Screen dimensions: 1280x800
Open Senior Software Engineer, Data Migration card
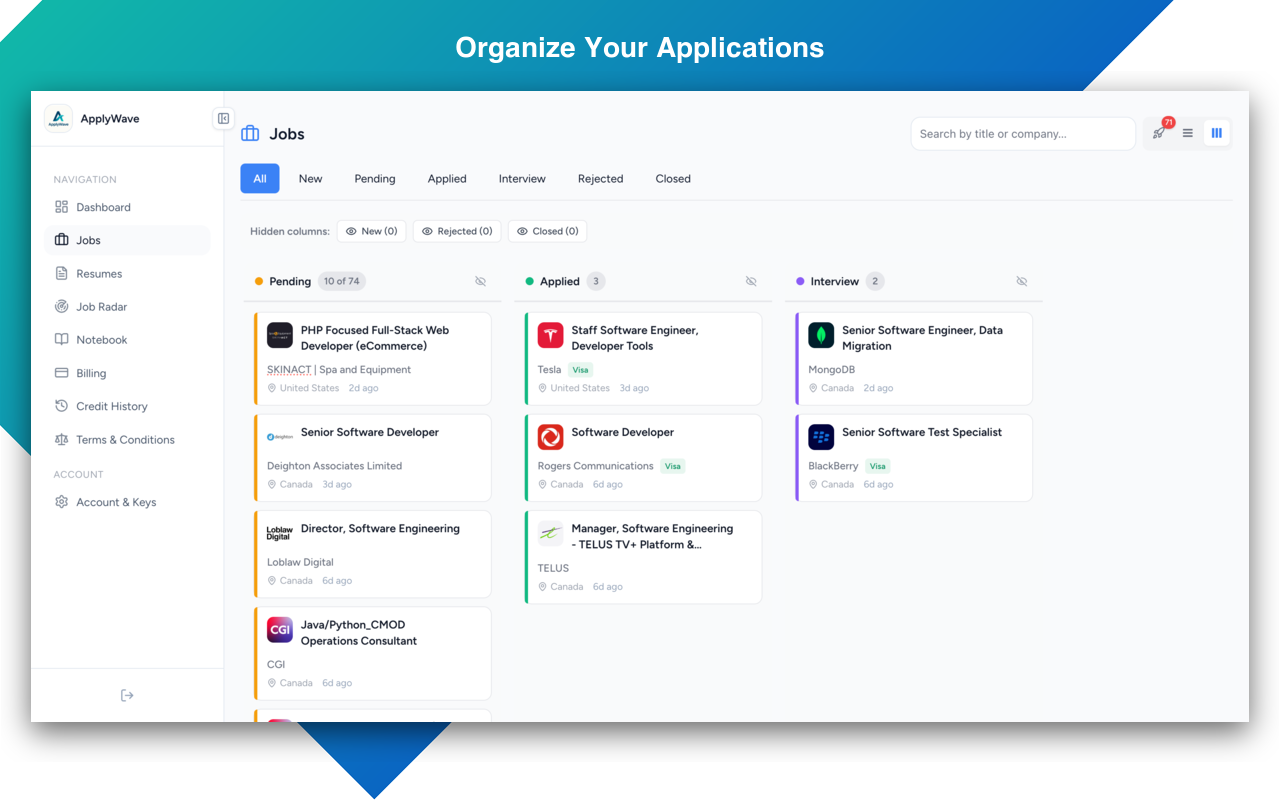click(x=914, y=359)
